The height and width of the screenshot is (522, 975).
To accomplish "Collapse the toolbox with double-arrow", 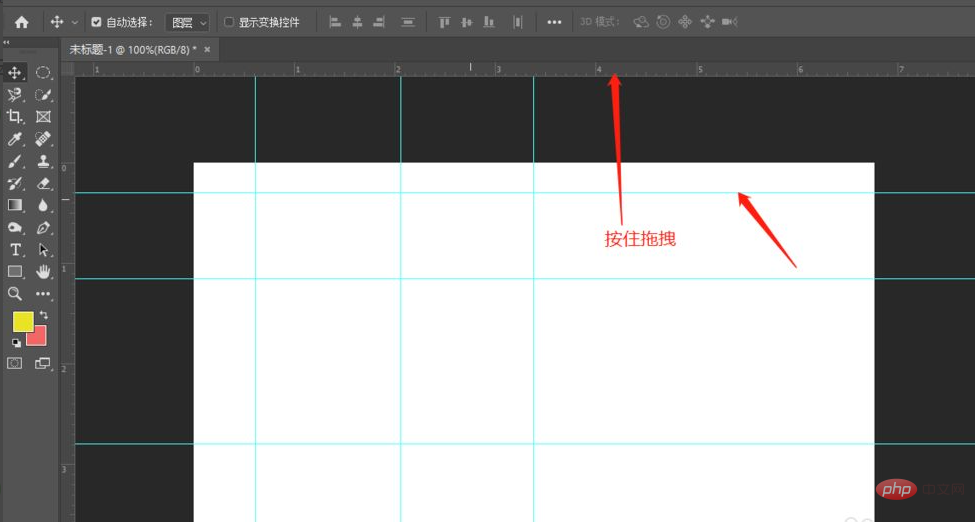I will point(6,42).
